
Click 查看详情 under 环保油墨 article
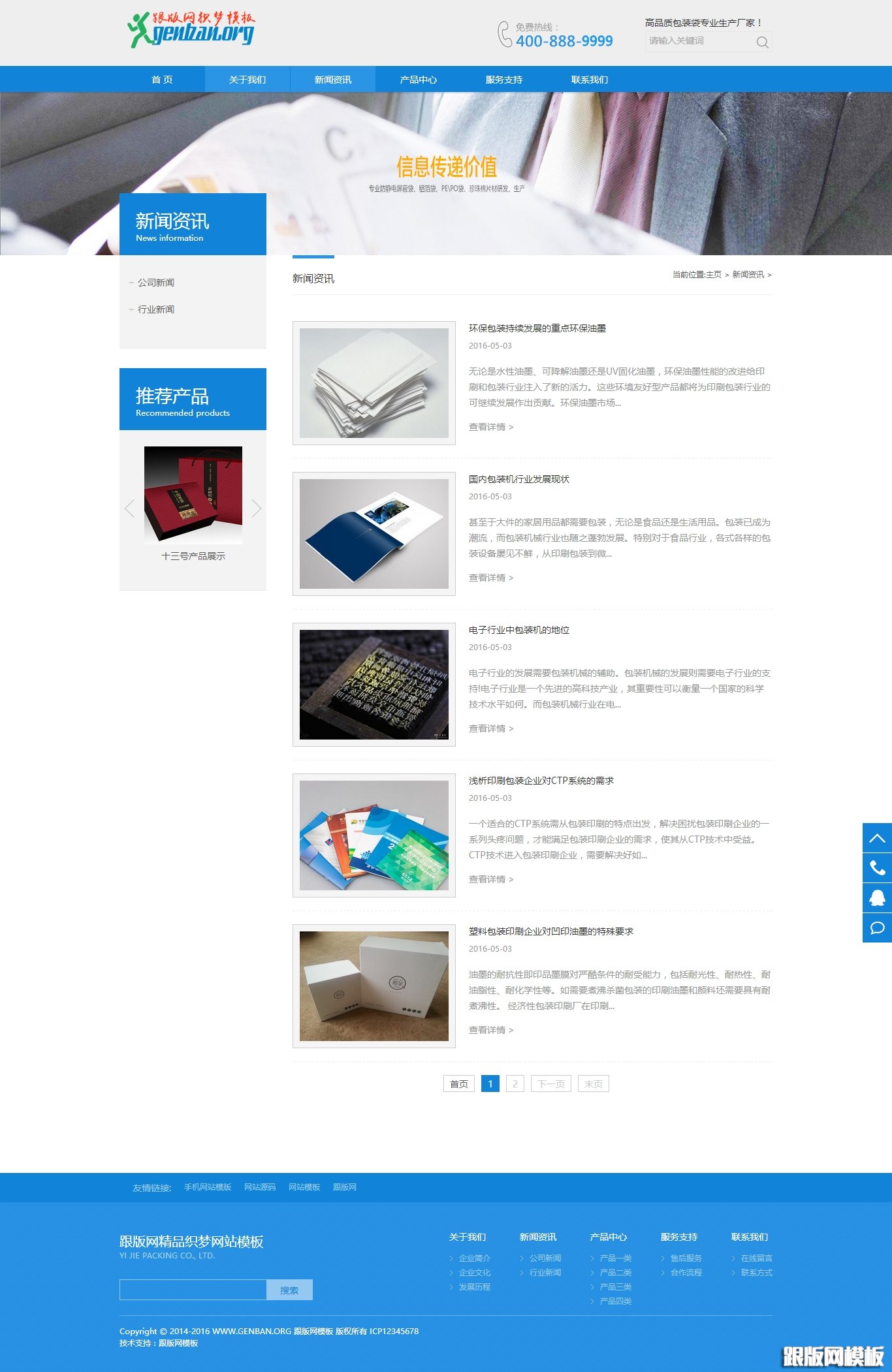click(491, 427)
